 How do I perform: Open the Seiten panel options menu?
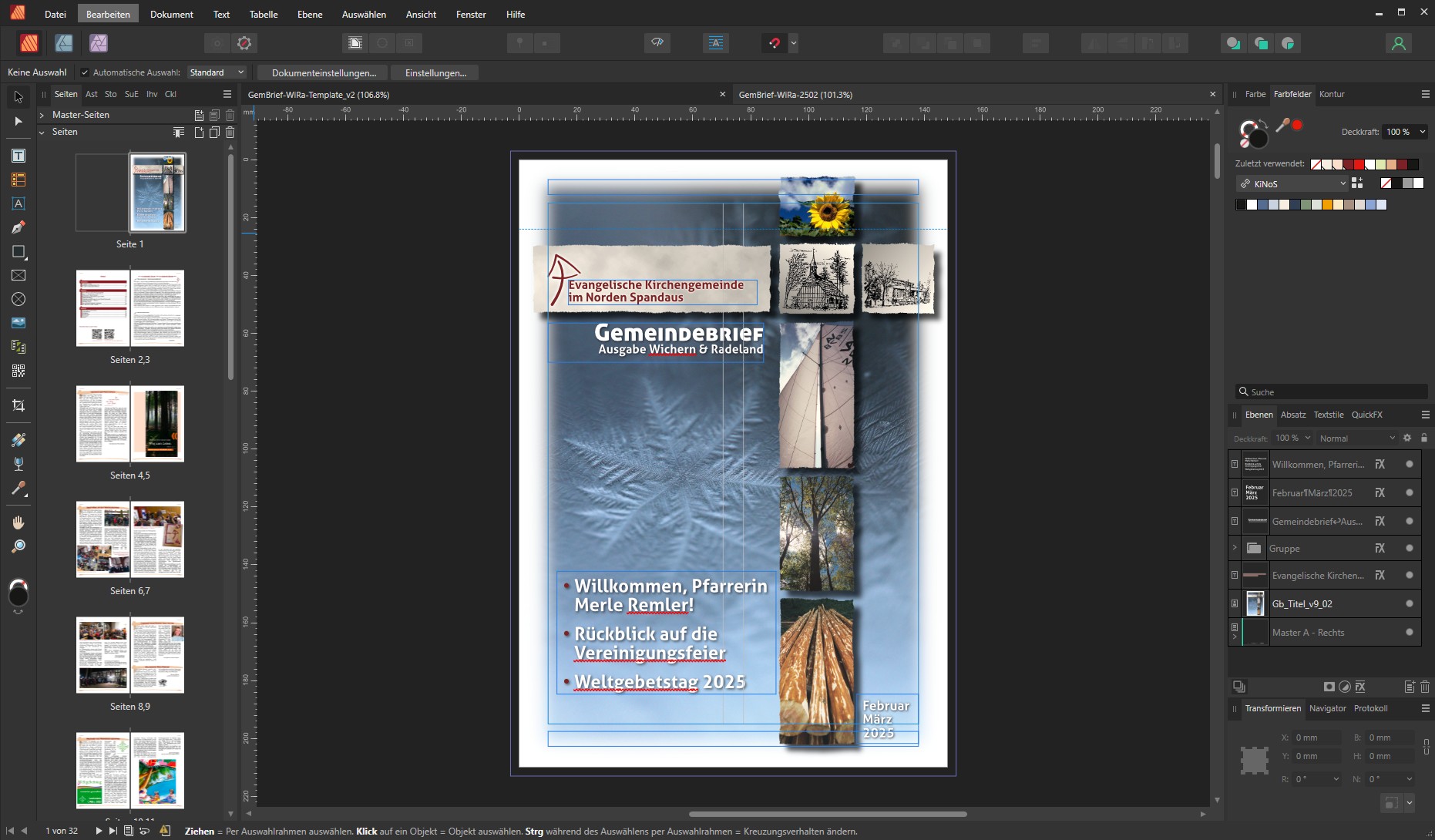(x=227, y=94)
